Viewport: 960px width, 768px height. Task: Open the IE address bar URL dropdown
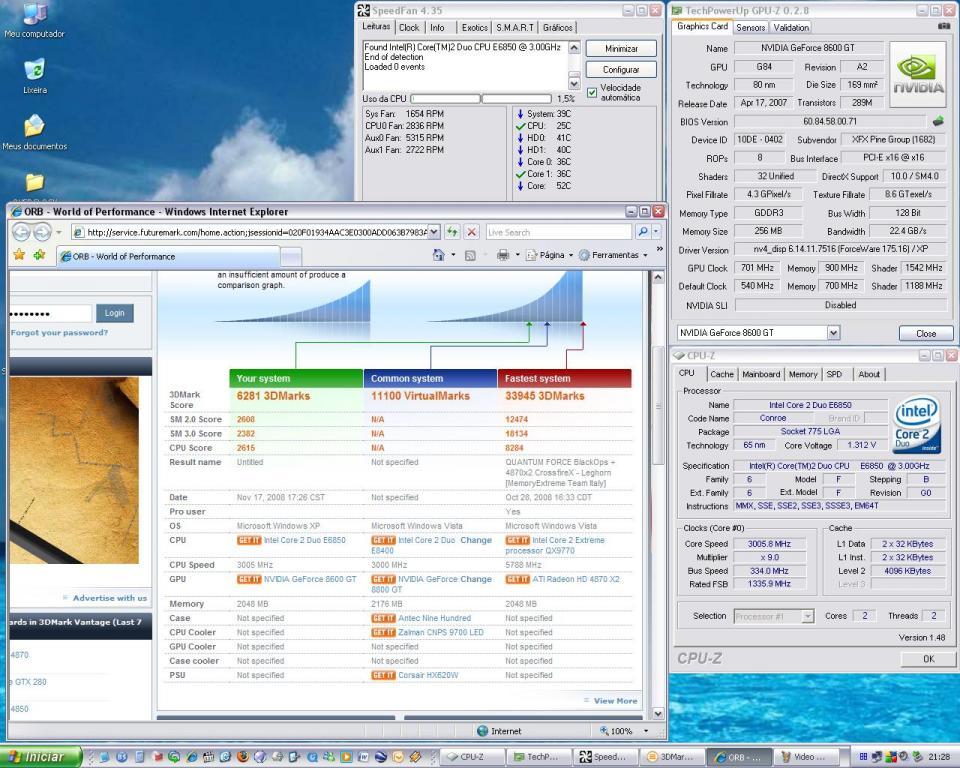point(434,232)
